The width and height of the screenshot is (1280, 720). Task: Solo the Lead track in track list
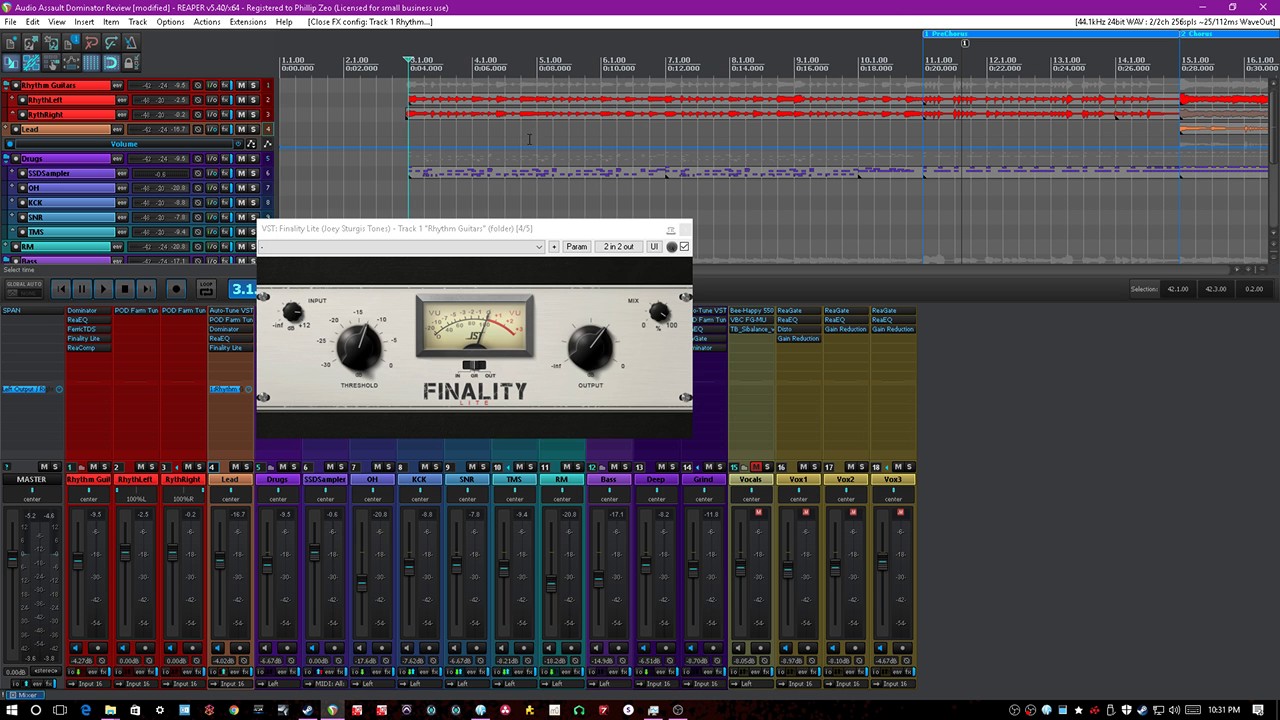[253, 129]
